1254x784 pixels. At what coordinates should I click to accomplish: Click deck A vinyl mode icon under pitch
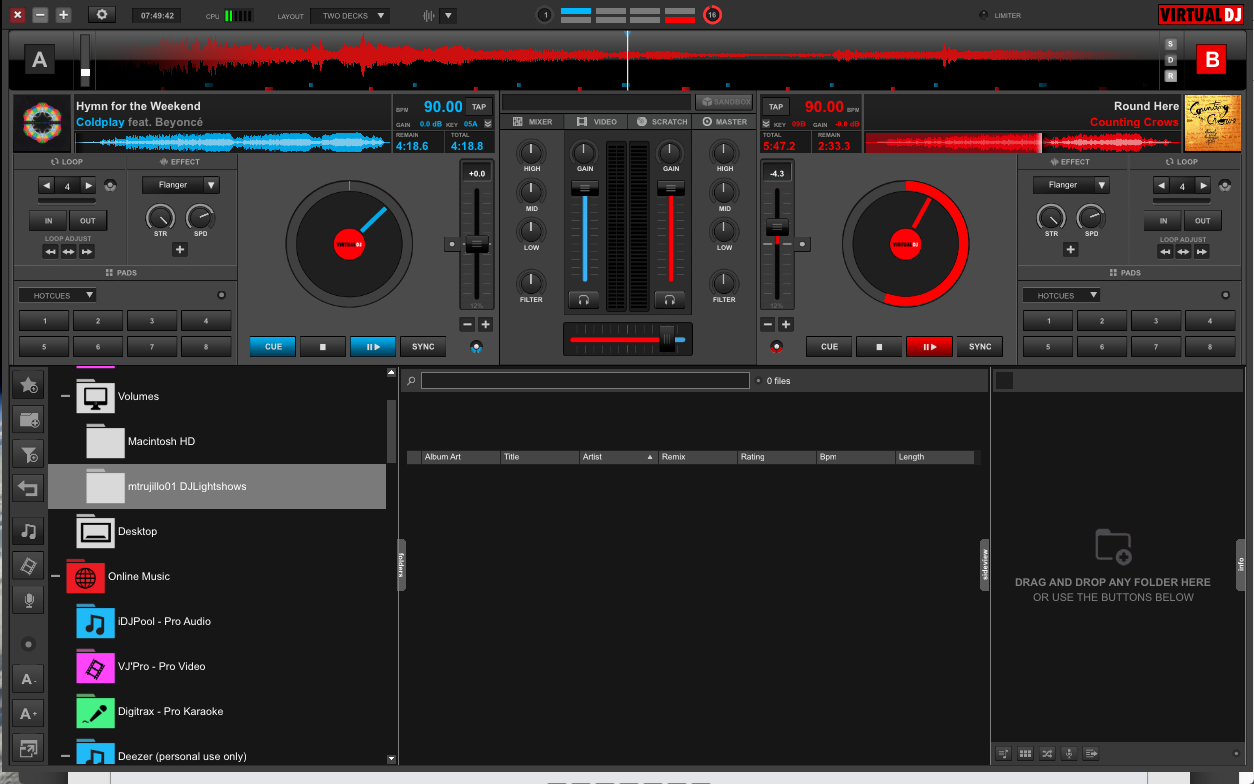coord(477,347)
